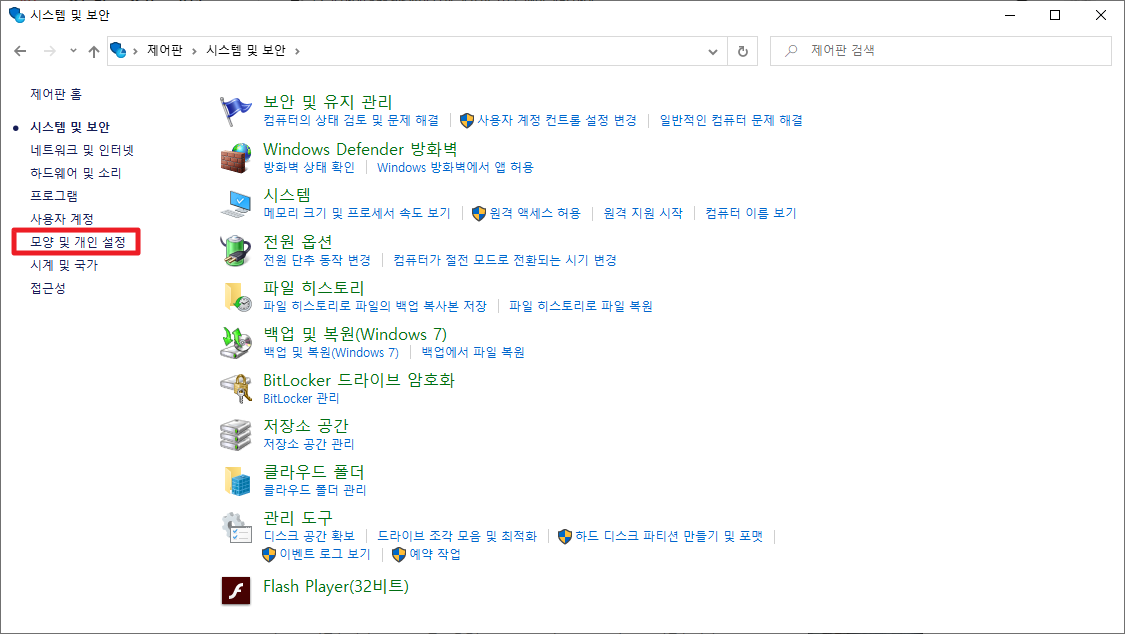The height and width of the screenshot is (634, 1125).
Task: Click 일반적인 컴퓨터 문제 해결
Action: tap(731, 120)
